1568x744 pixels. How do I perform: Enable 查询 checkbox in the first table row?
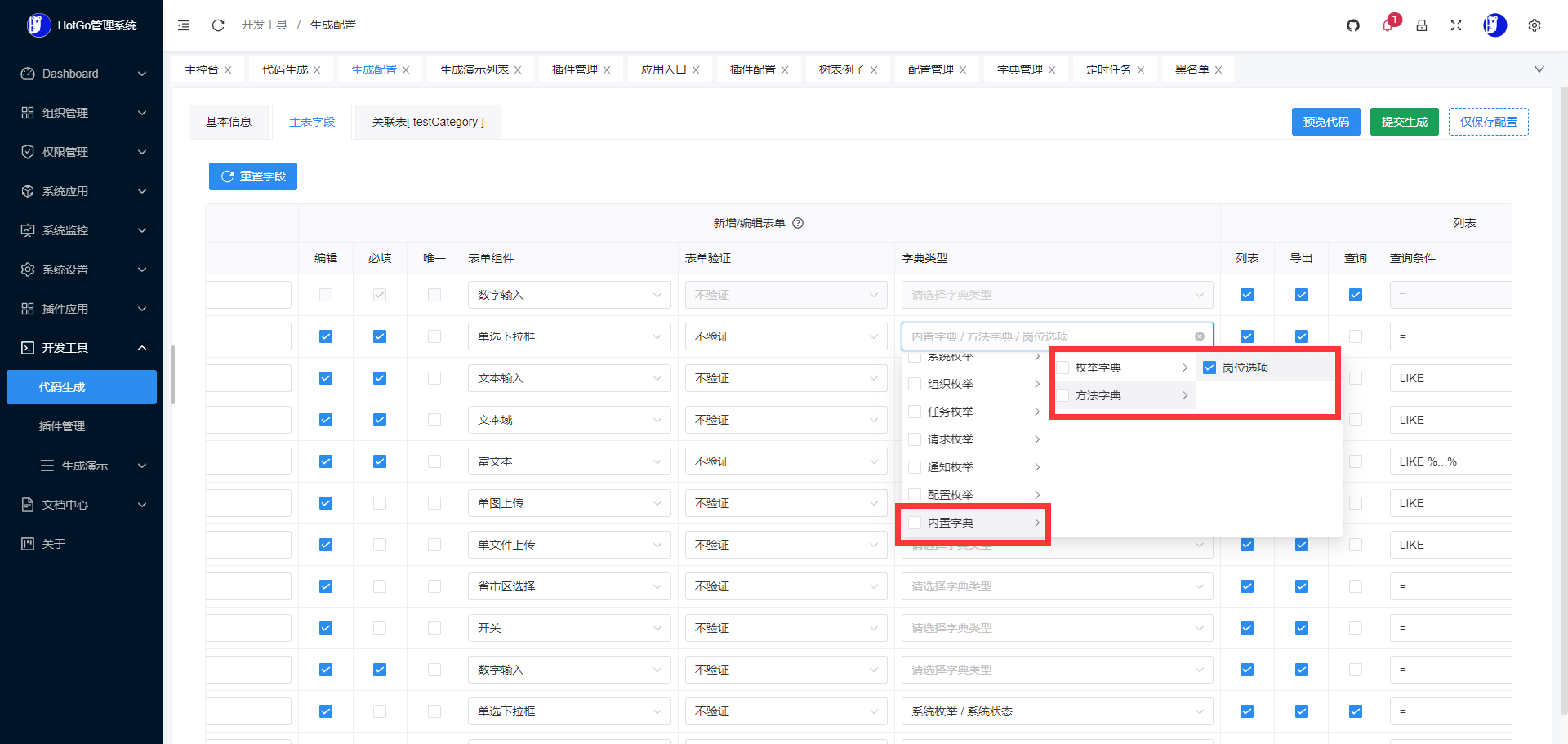tap(1355, 295)
